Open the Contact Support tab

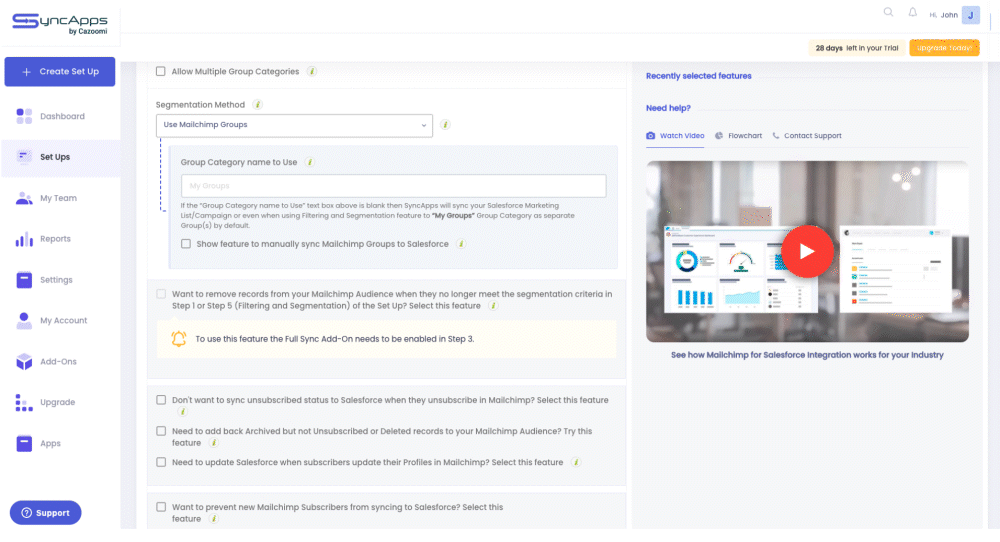click(807, 136)
